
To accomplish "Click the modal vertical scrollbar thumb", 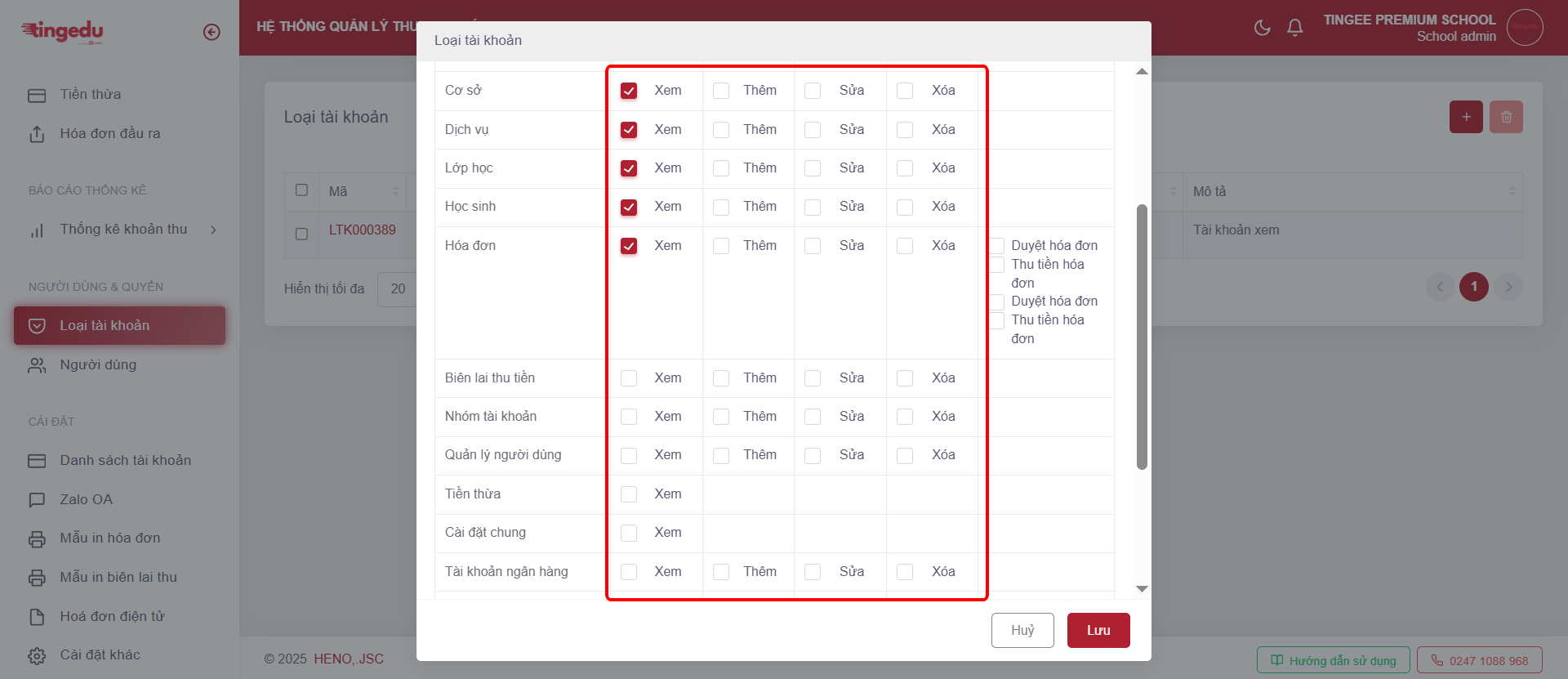I will (x=1142, y=337).
